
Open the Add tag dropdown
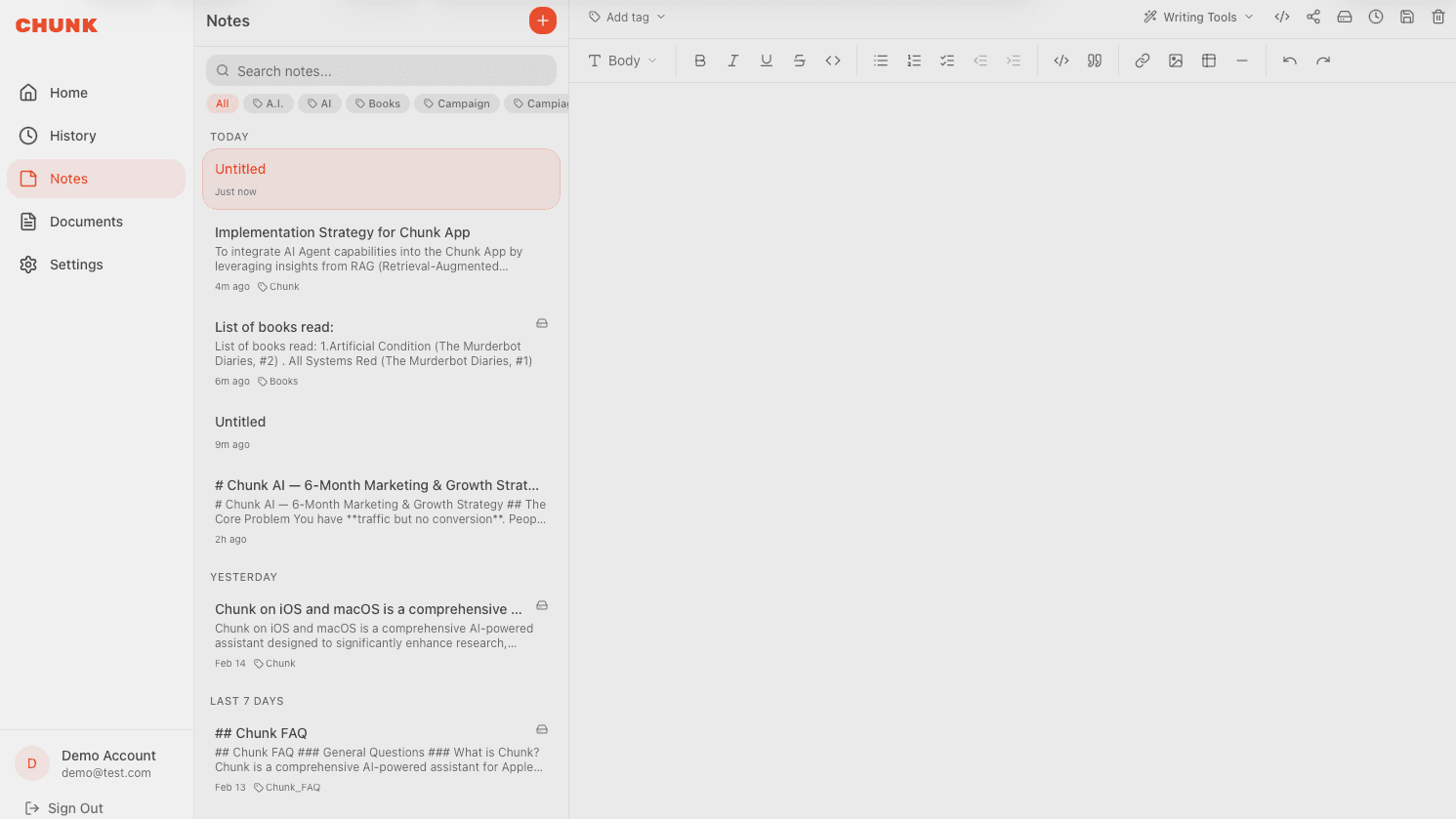(626, 17)
